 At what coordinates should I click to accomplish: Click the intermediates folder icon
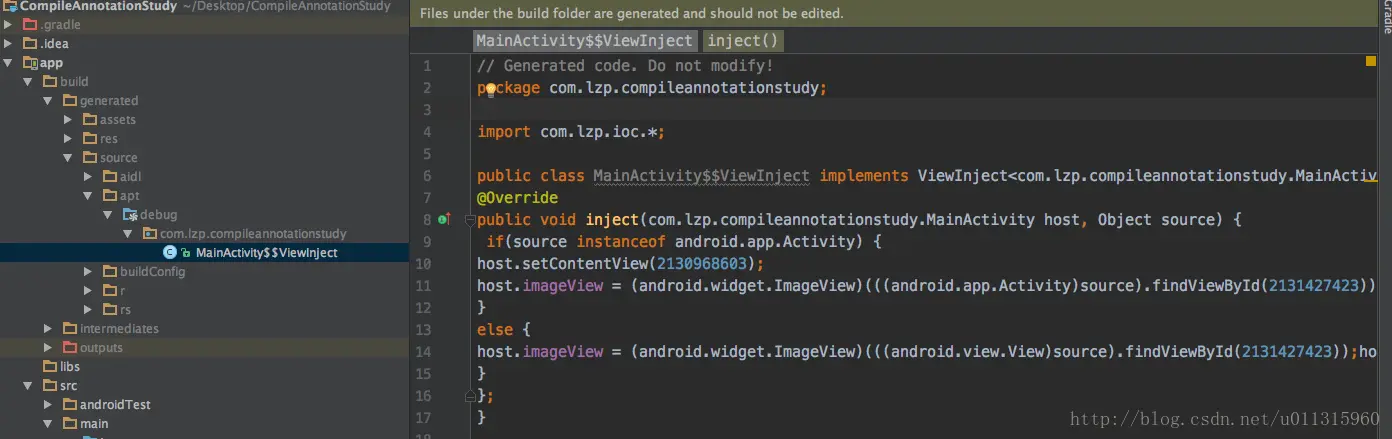click(69, 328)
